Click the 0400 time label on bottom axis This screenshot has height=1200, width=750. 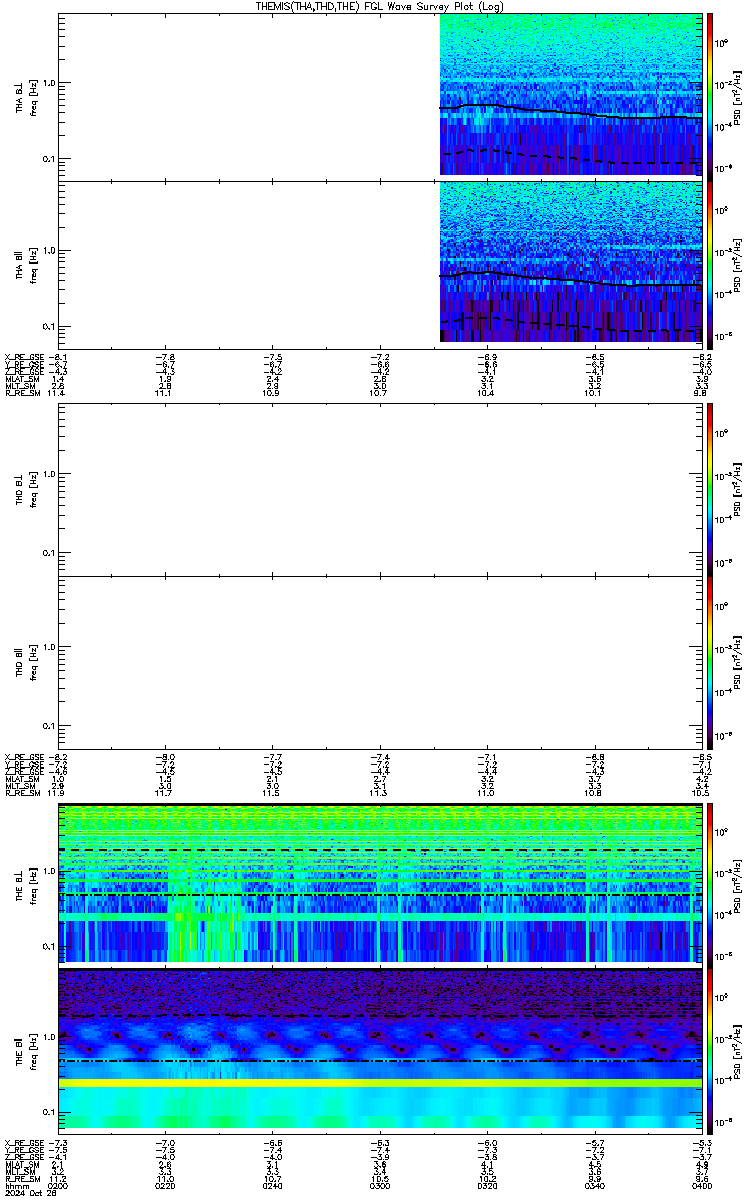pyautogui.click(x=701, y=1185)
